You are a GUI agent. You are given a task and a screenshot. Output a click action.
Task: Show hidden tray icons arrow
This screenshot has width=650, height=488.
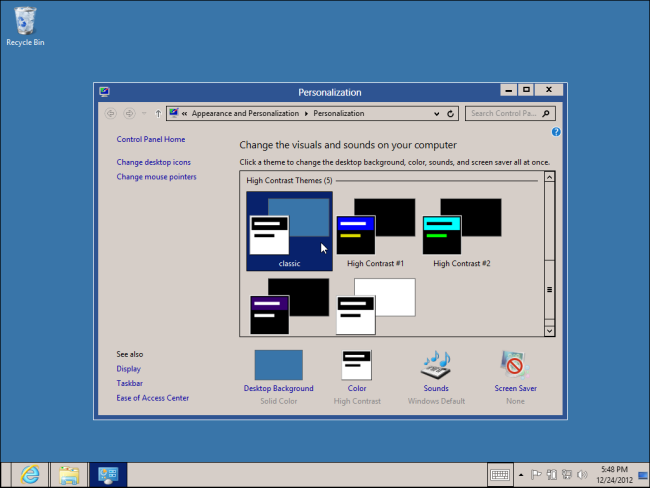(521, 474)
